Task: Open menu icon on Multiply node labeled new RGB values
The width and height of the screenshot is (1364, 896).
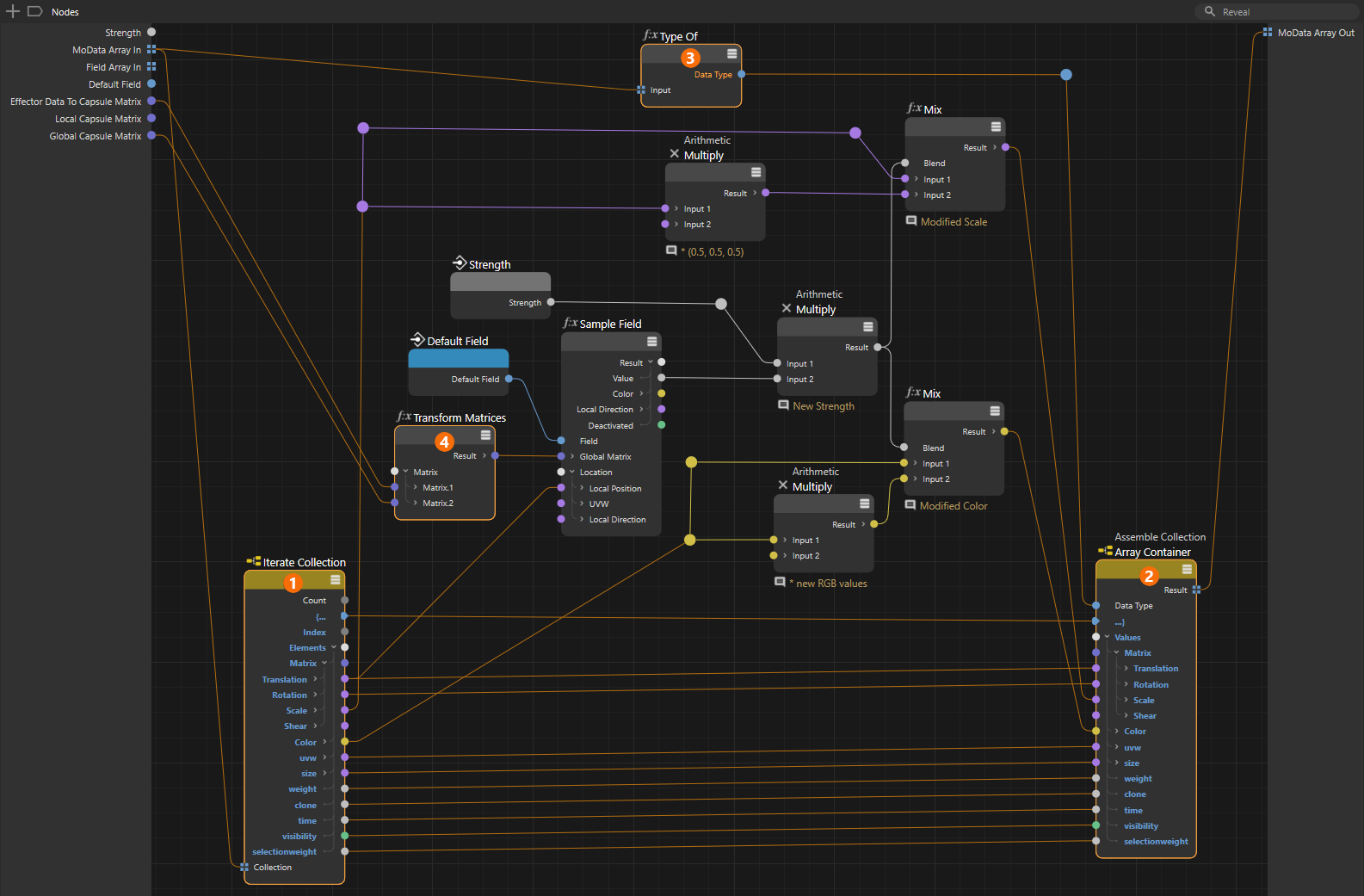Action: 864,504
